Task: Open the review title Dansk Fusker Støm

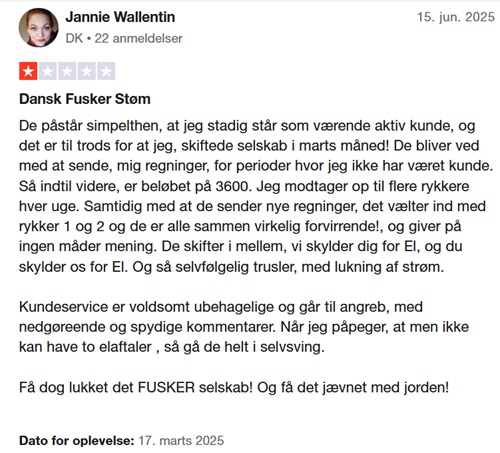Action: pos(85,99)
